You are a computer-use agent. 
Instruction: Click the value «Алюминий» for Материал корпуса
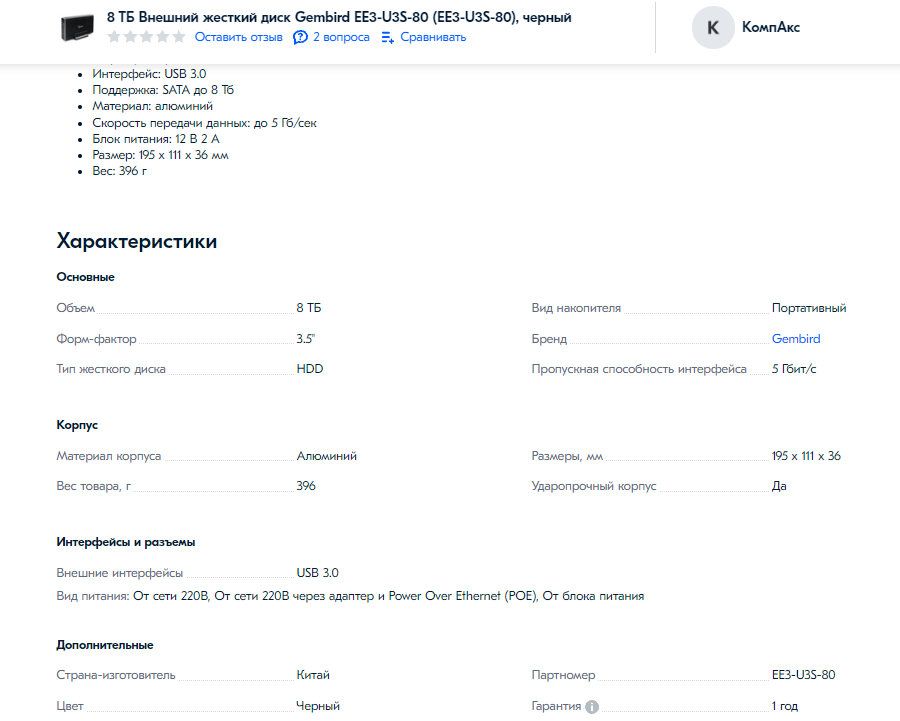(327, 456)
